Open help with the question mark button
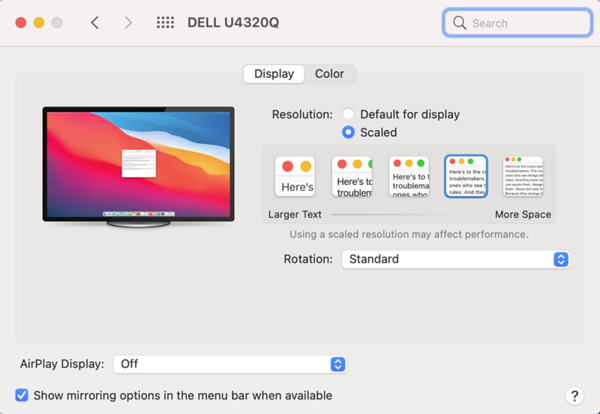Image resolution: width=600 pixels, height=414 pixels. point(574,396)
